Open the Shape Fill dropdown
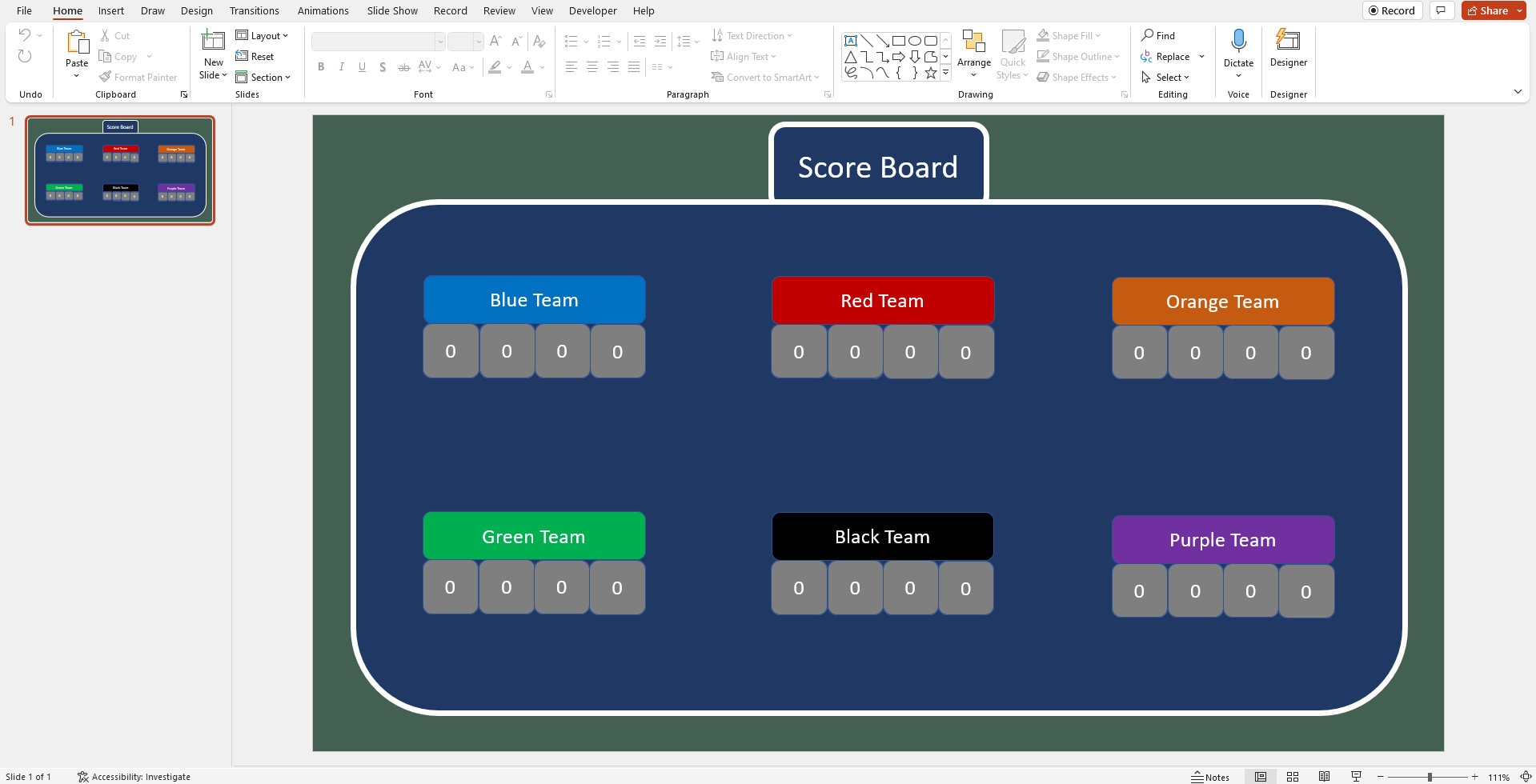This screenshot has height=784, width=1536. coord(1069,35)
